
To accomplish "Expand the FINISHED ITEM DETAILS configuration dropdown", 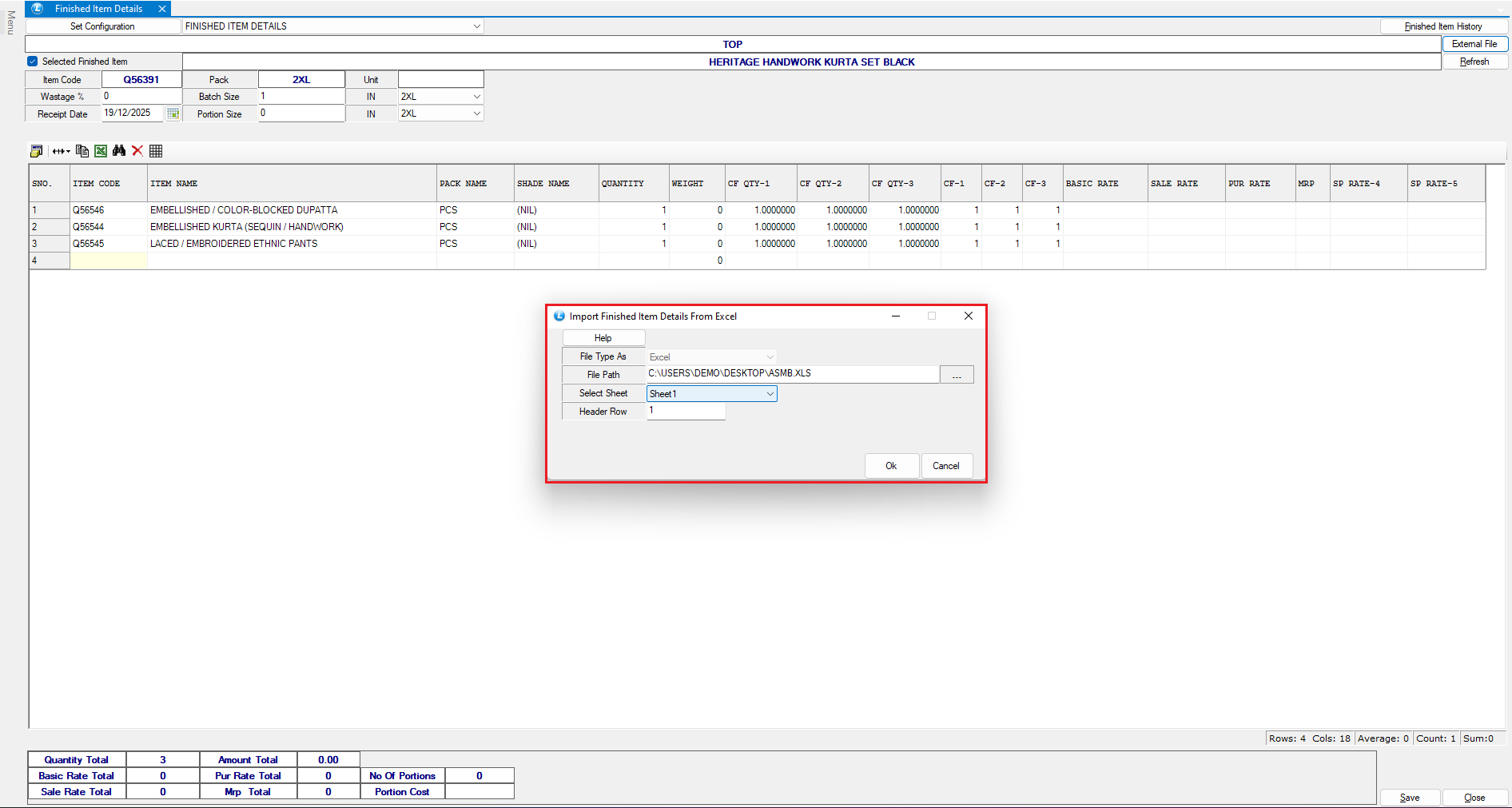I will [476, 26].
